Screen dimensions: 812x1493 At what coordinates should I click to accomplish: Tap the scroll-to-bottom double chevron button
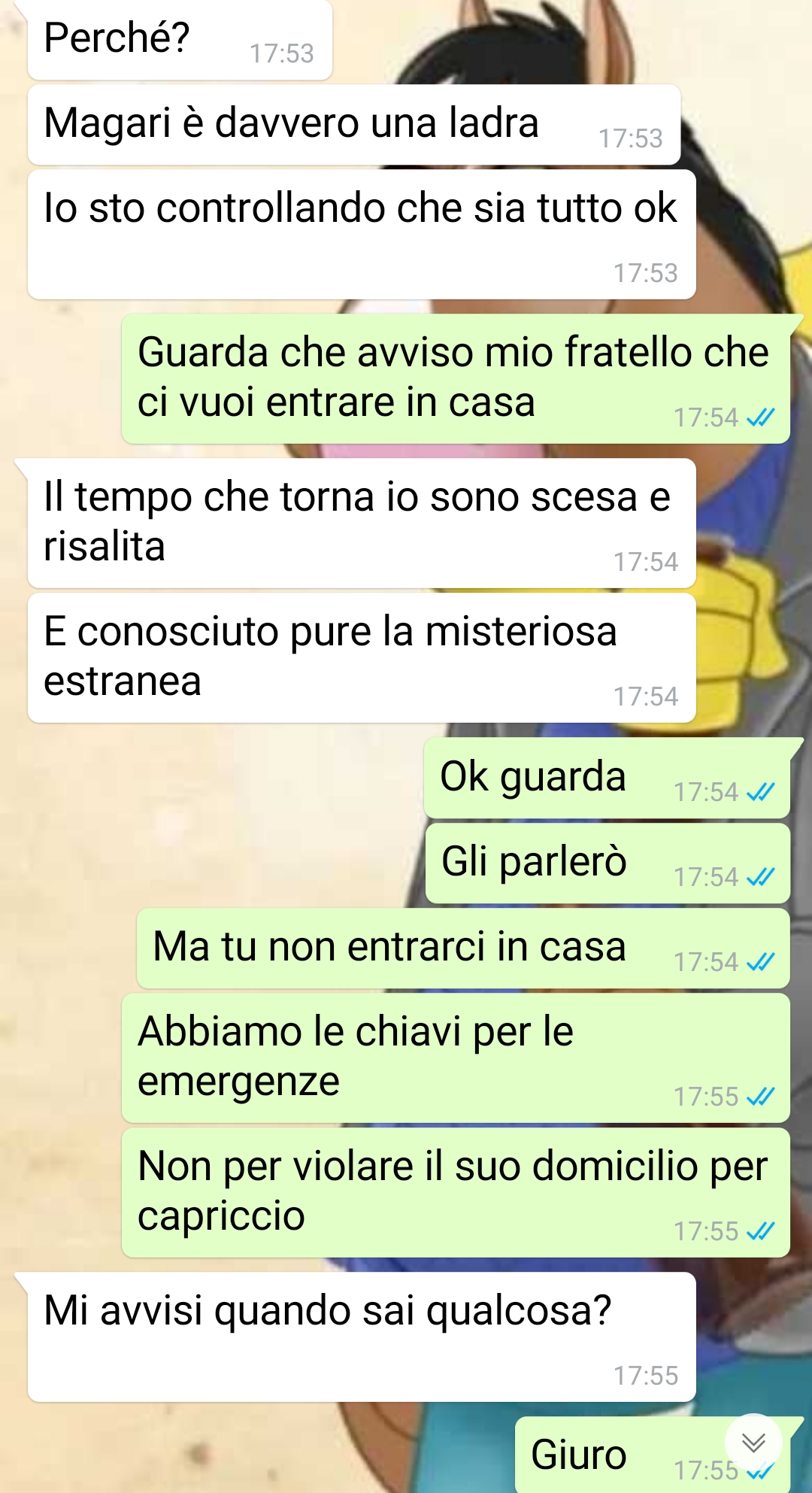pos(753,1443)
